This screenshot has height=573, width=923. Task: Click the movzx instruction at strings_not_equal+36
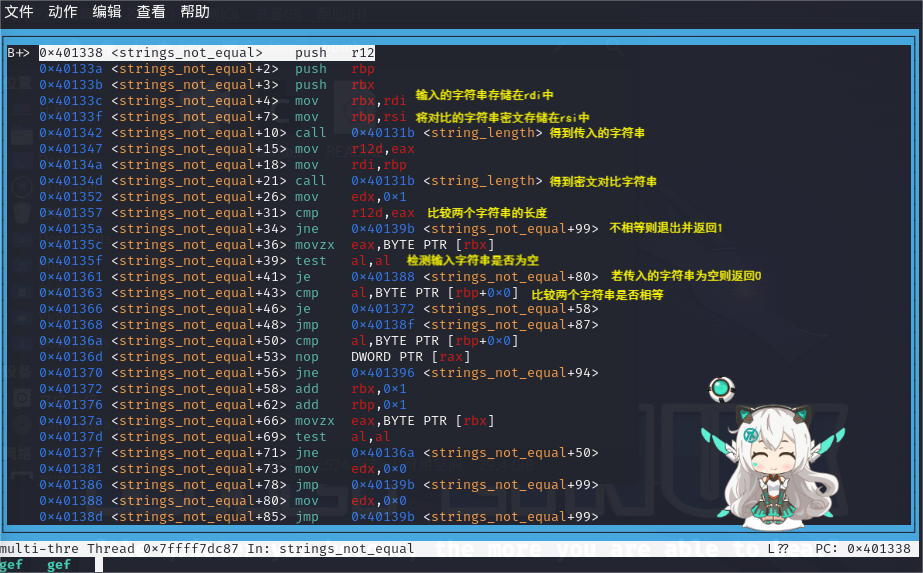[310, 245]
